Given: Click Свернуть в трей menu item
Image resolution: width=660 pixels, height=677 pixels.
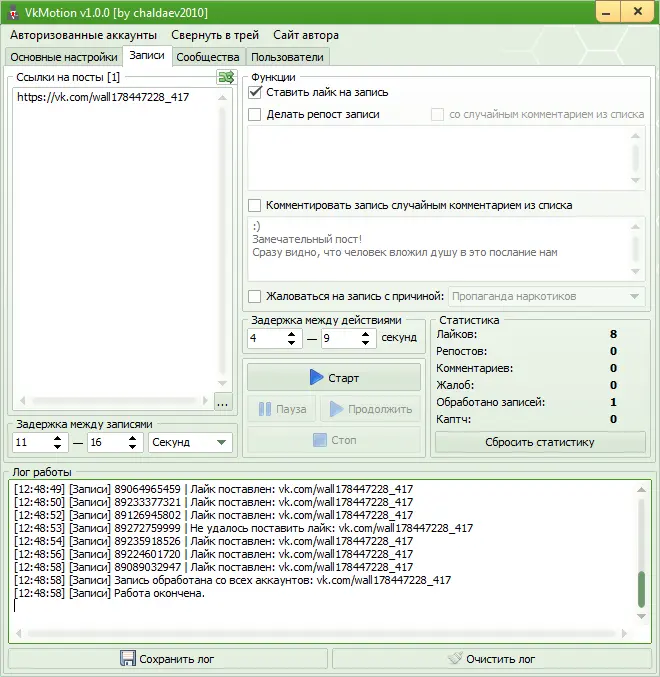Looking at the screenshot, I should tap(214, 35).
